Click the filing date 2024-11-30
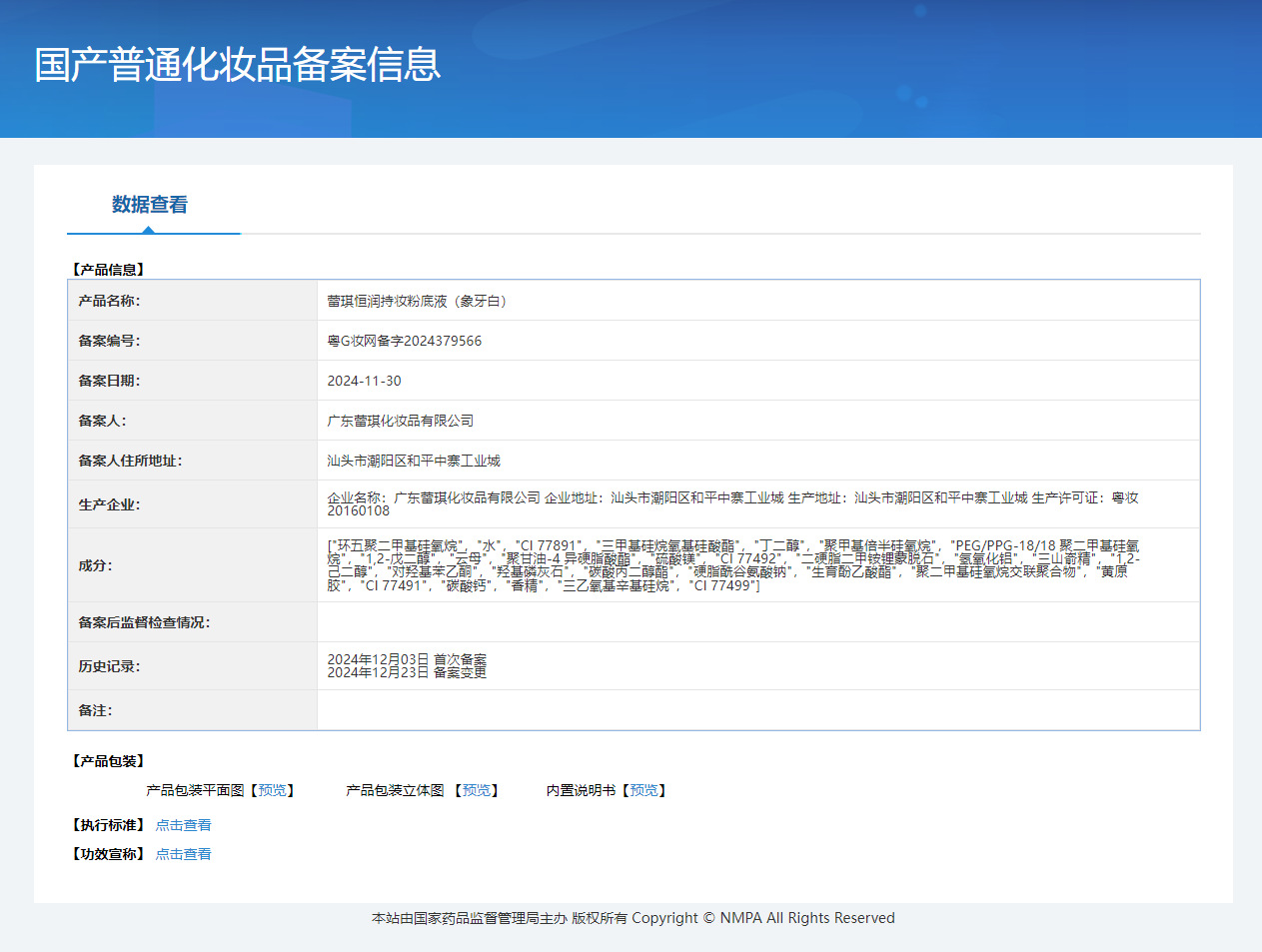Image resolution: width=1262 pixels, height=952 pixels. [x=365, y=381]
